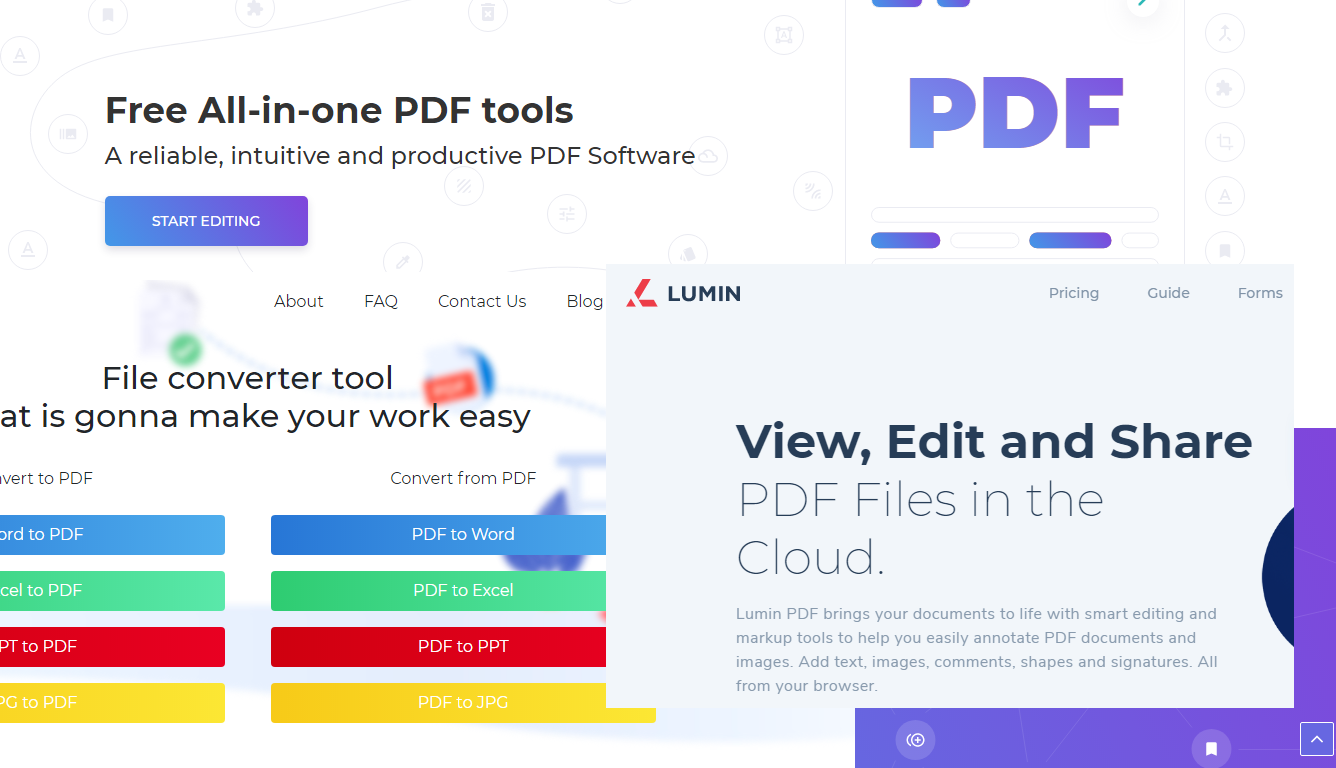
Task: Click the scroll-to-top arrow button
Action: 1316,739
